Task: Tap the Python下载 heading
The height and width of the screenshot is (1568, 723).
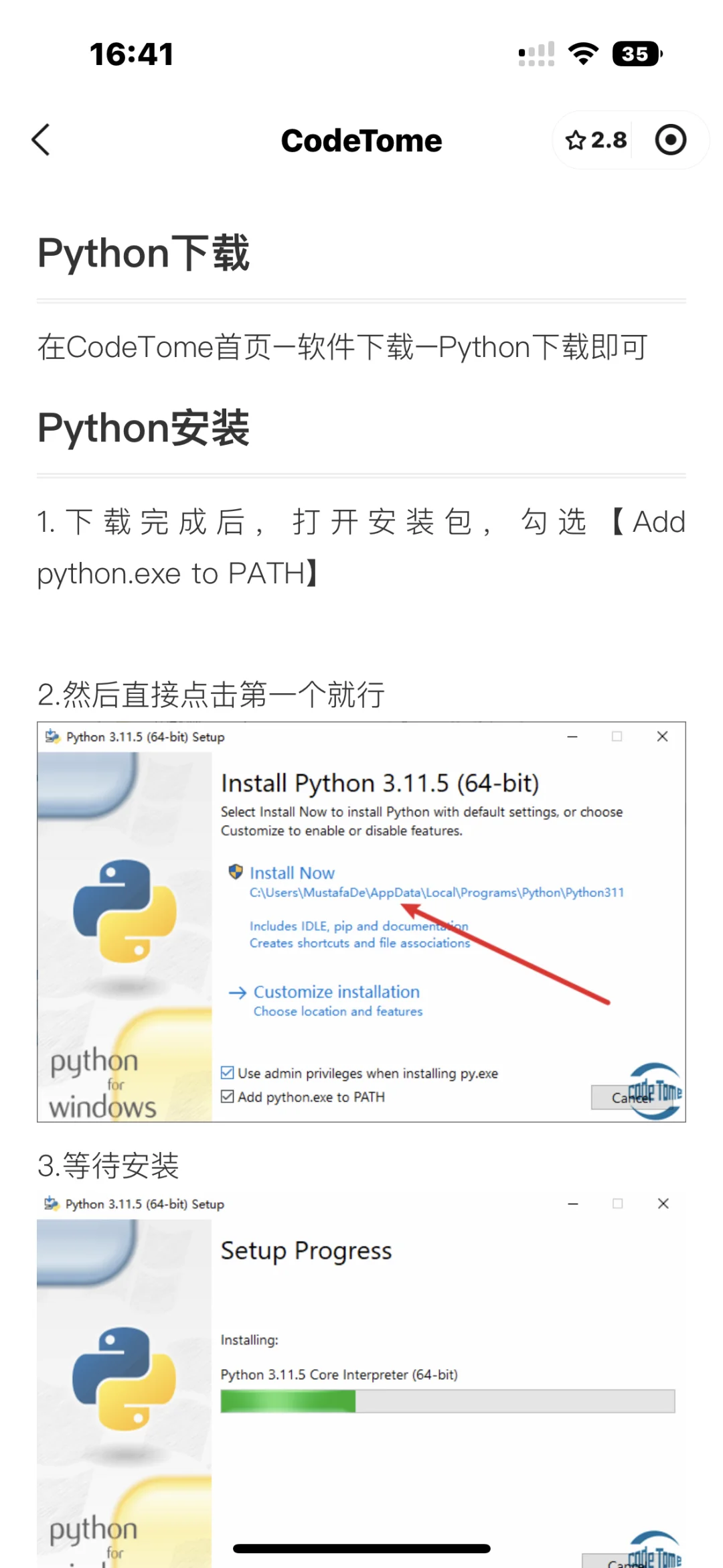Action: click(143, 253)
